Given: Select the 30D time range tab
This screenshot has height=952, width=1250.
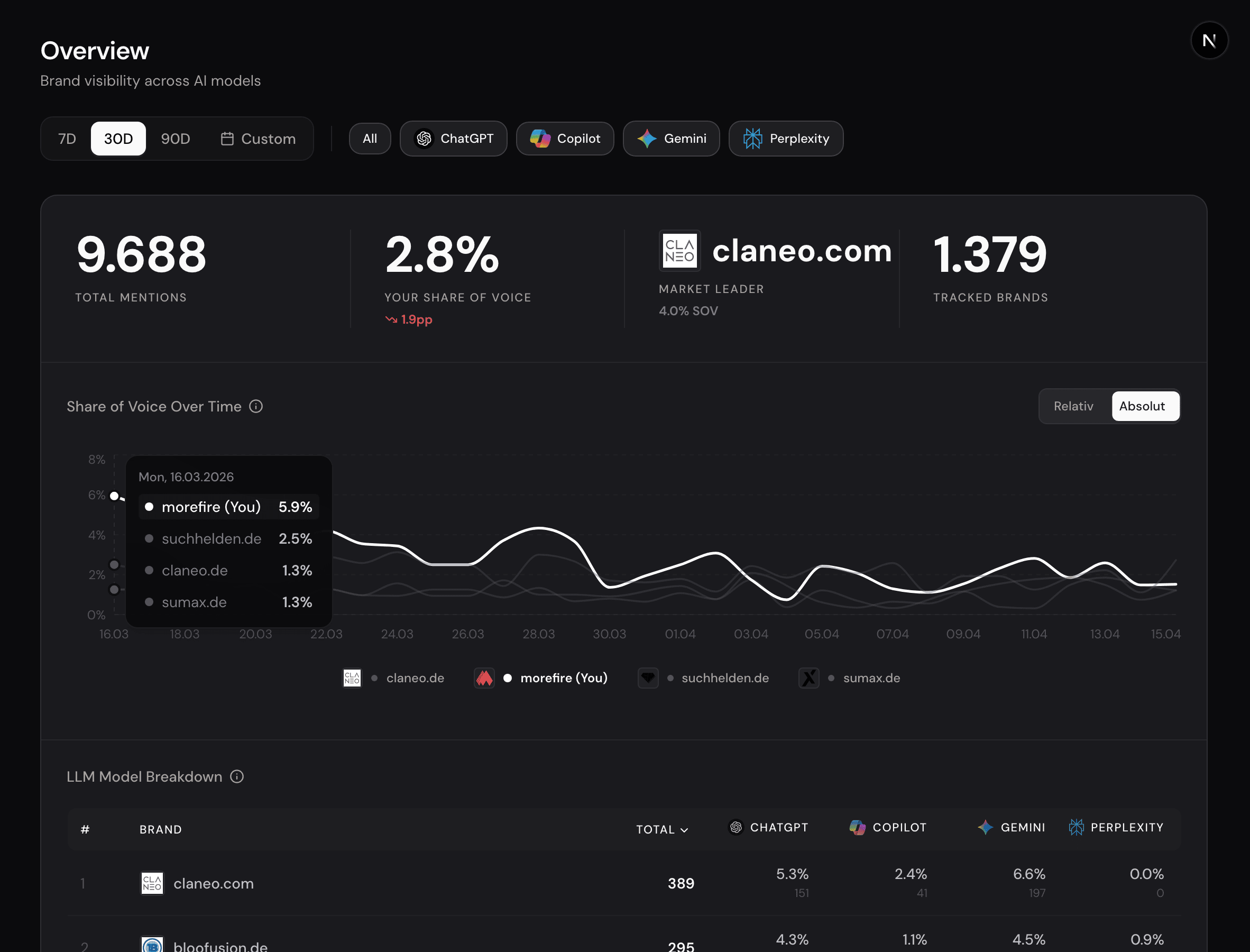Looking at the screenshot, I should click(118, 139).
